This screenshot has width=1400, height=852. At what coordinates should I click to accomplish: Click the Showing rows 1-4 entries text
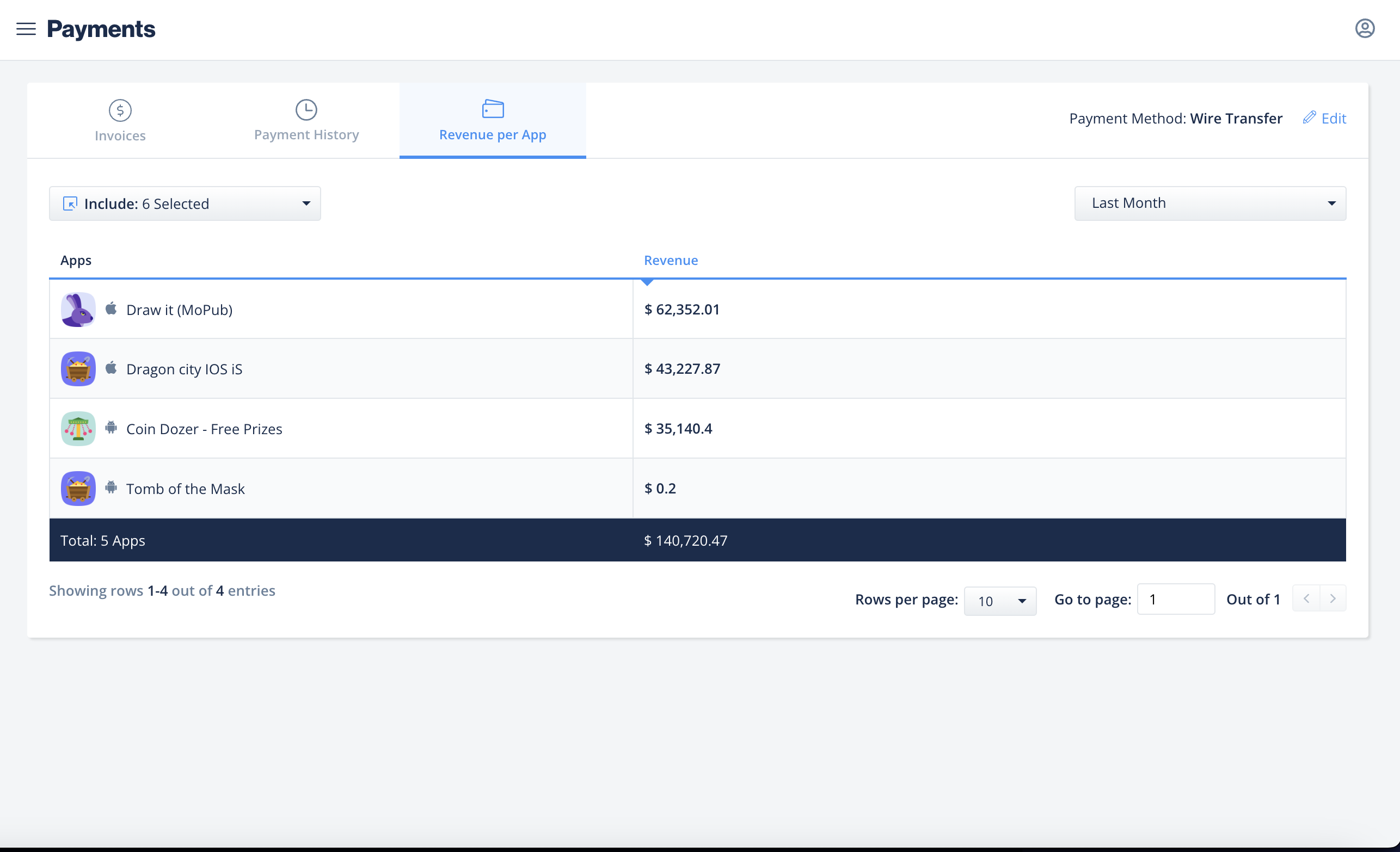(162, 591)
